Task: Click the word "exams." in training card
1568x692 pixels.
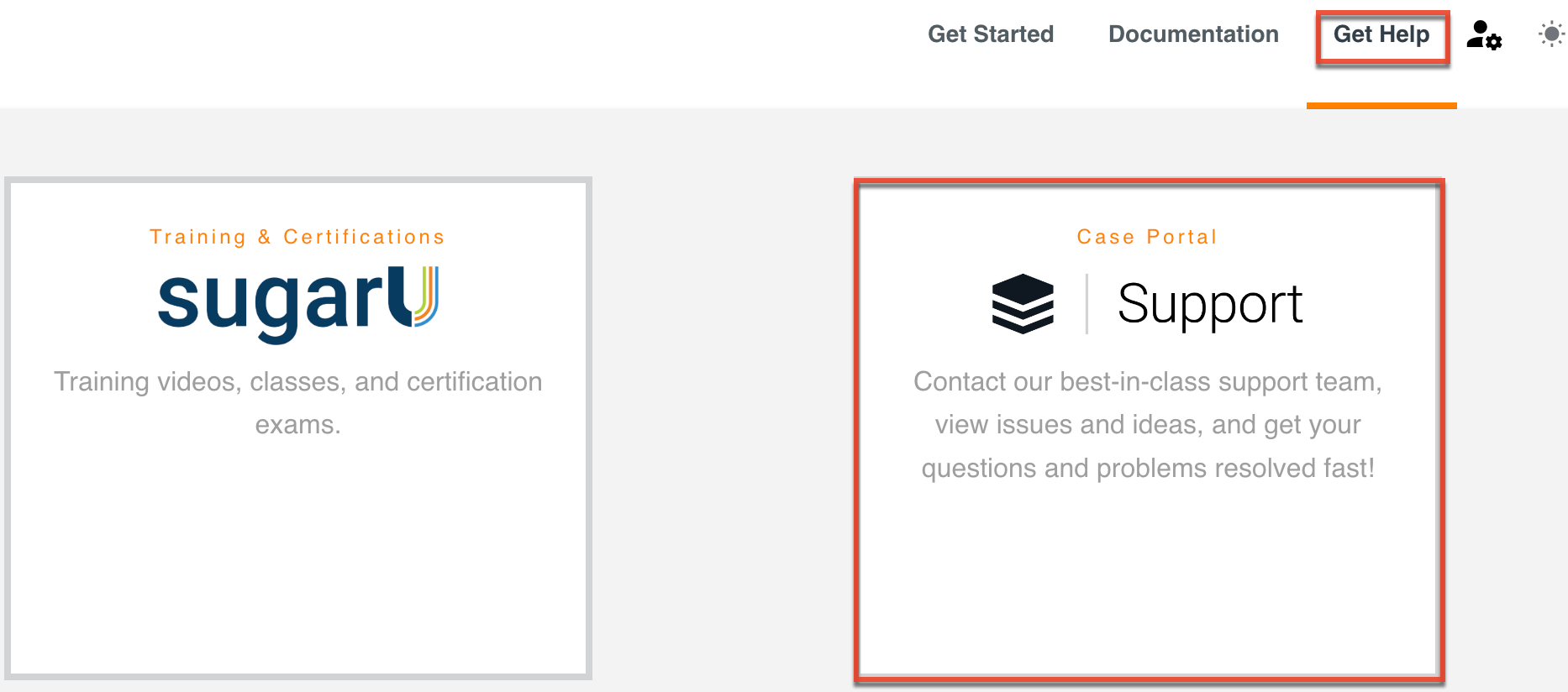Action: pyautogui.click(x=297, y=425)
